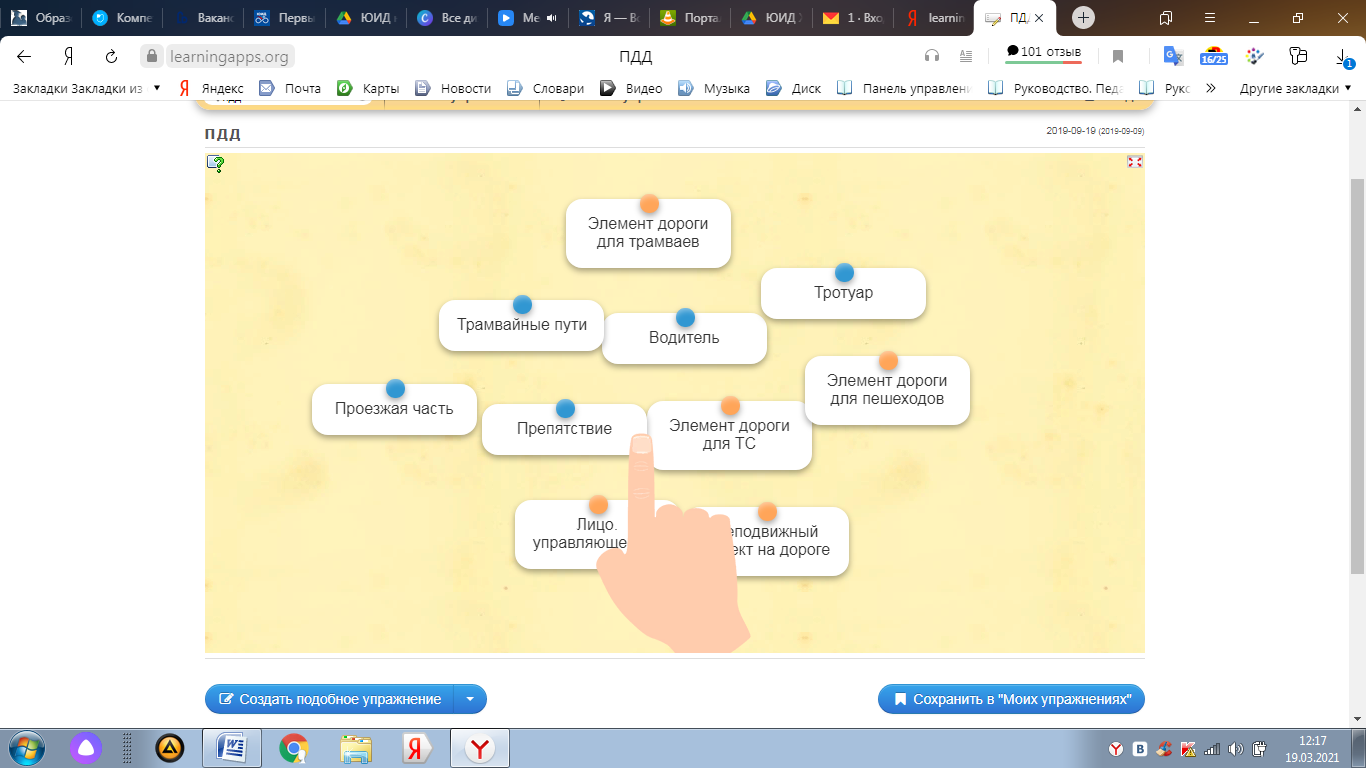Bookmark this page with the flag icon

1118,57
